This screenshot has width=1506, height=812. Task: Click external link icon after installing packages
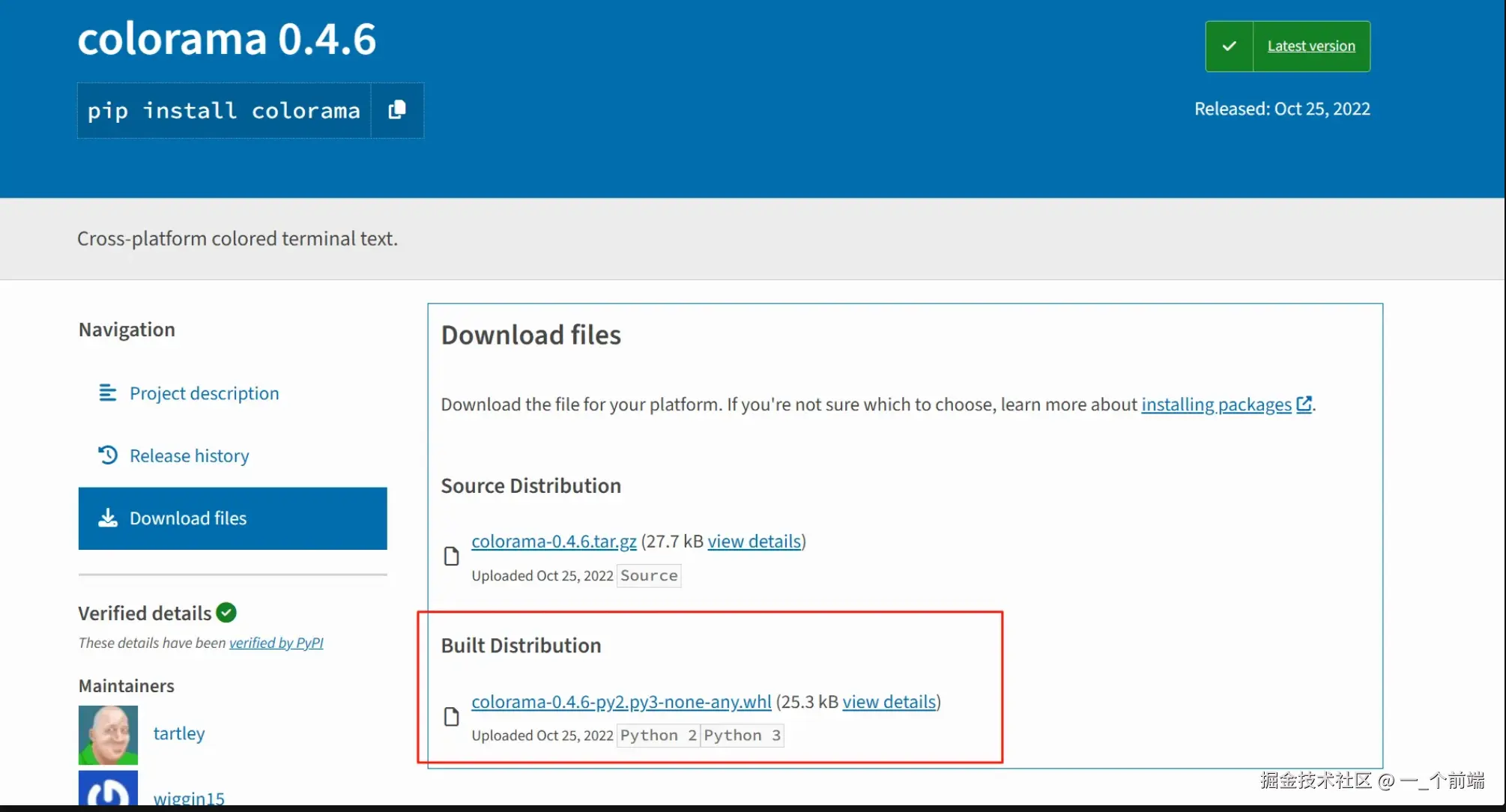[1304, 405]
